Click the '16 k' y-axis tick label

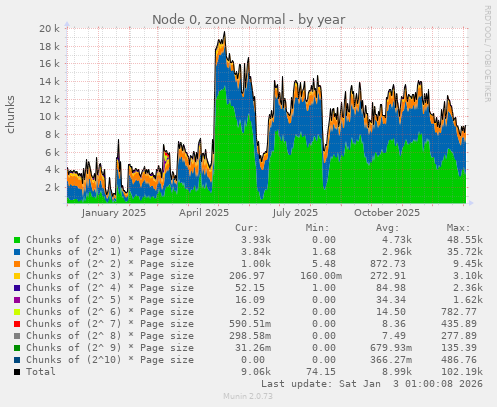pos(49,64)
